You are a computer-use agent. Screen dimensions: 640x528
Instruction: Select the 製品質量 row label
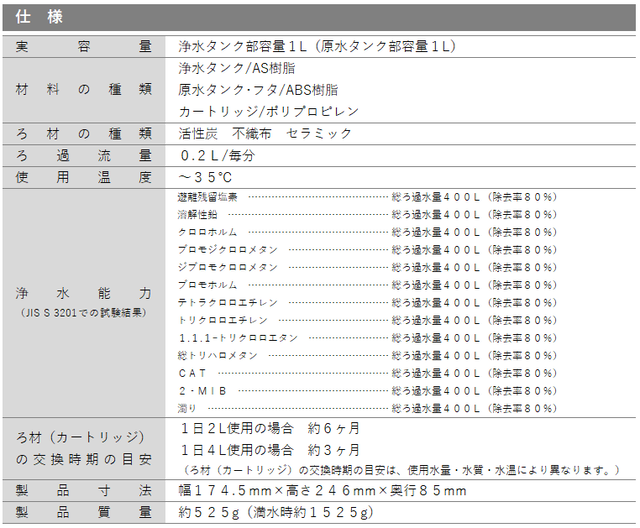[x=84, y=512]
